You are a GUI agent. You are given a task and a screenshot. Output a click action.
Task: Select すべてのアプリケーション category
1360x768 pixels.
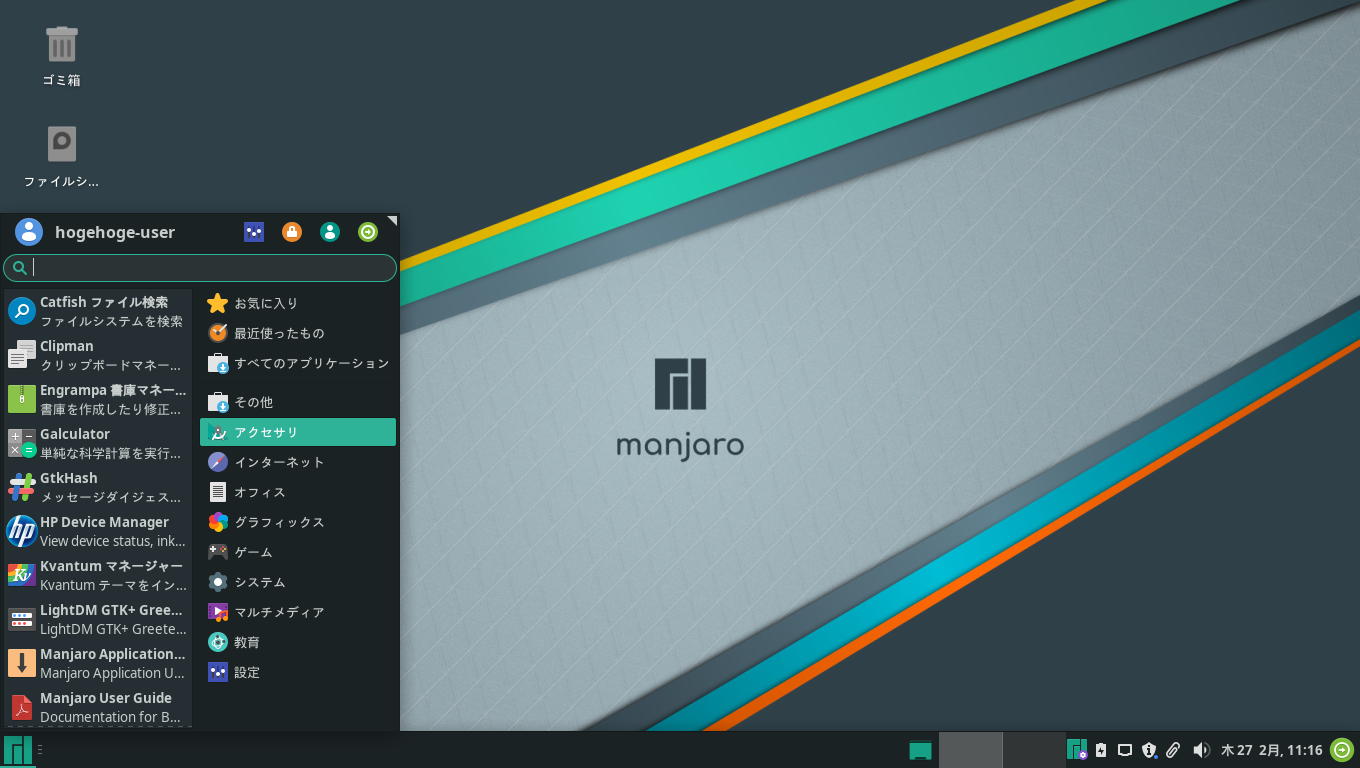pyautogui.click(x=298, y=363)
